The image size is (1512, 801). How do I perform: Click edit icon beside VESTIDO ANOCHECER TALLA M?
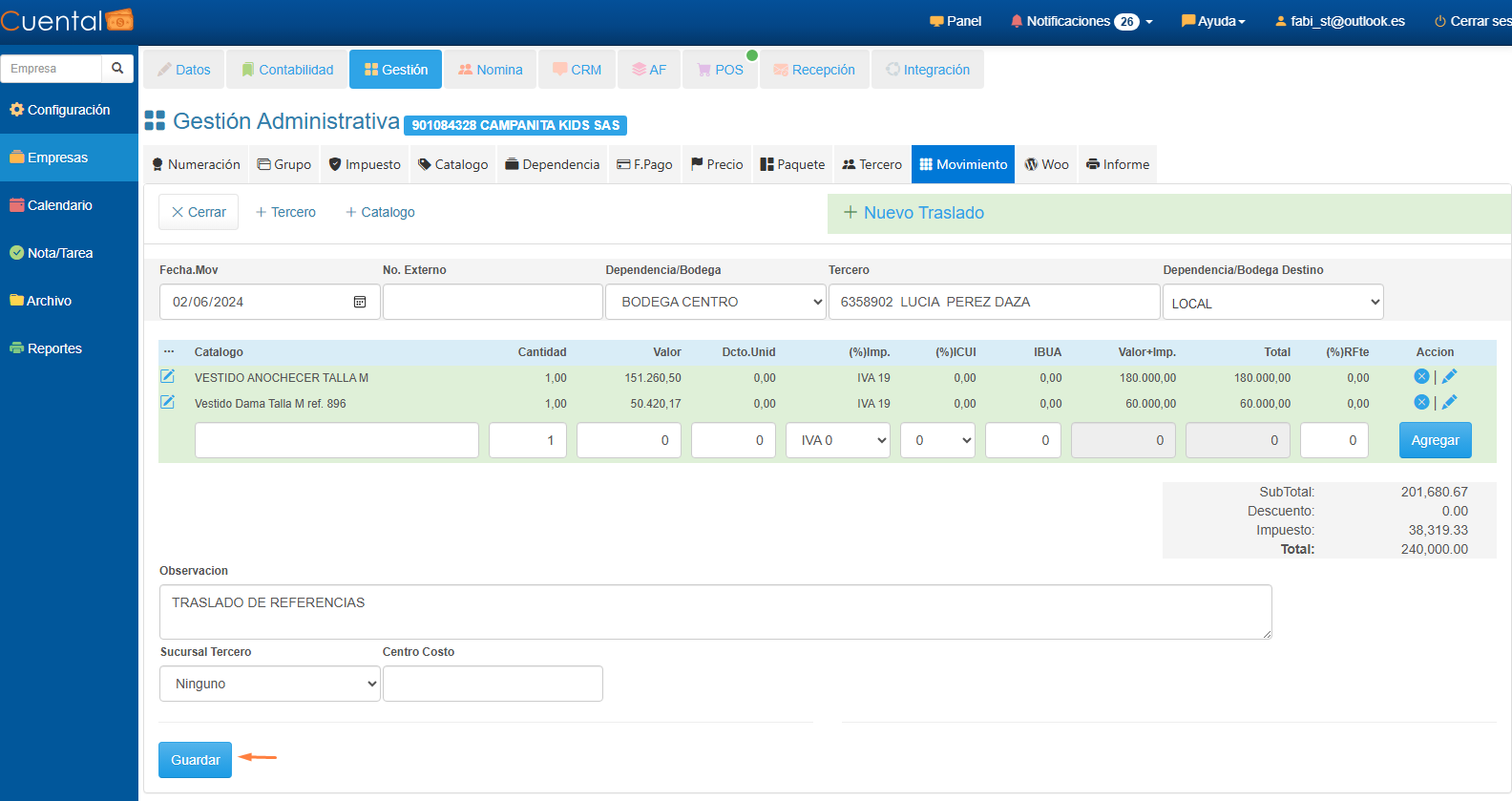point(167,376)
